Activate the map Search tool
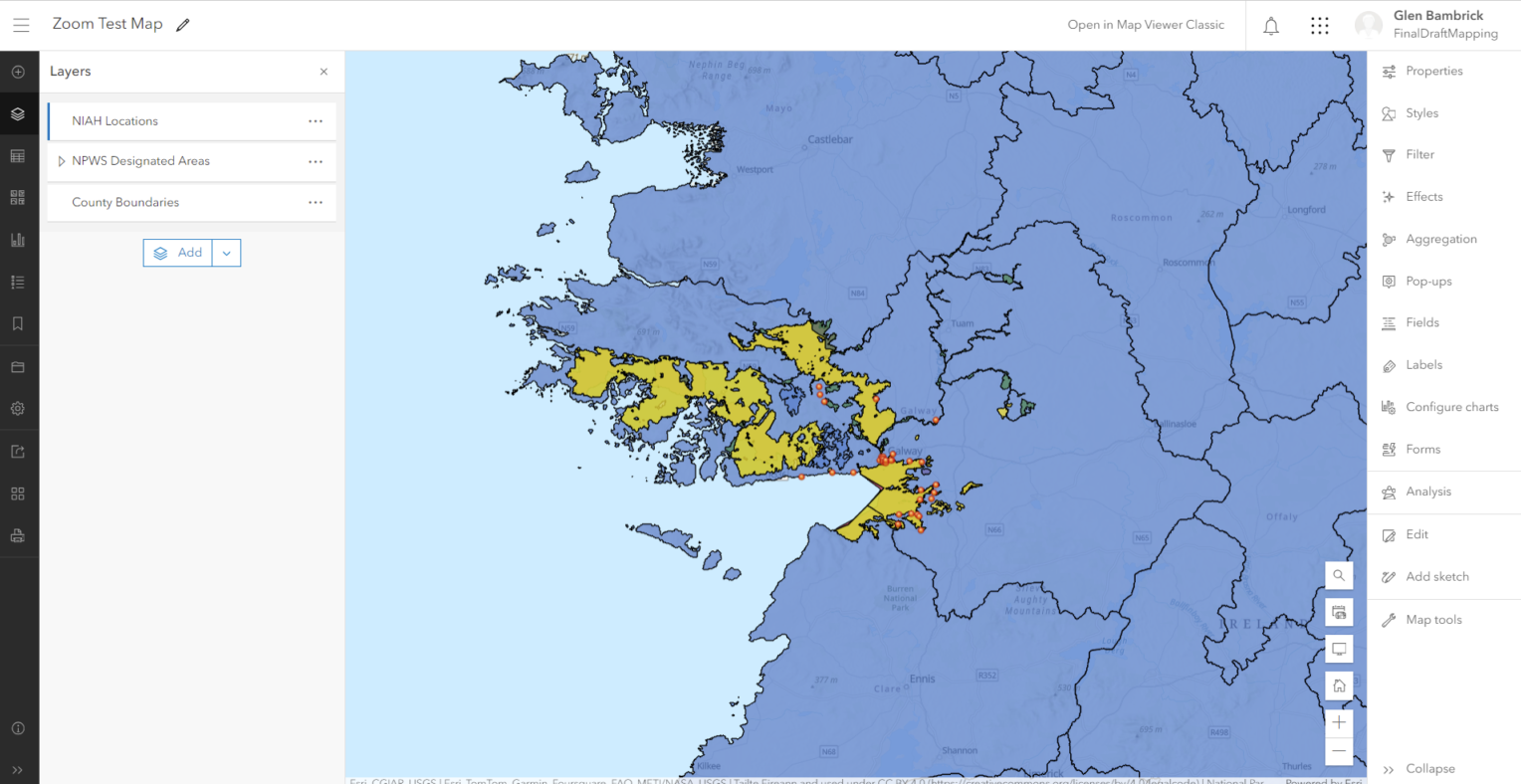The image size is (1521, 784). coord(1339,575)
